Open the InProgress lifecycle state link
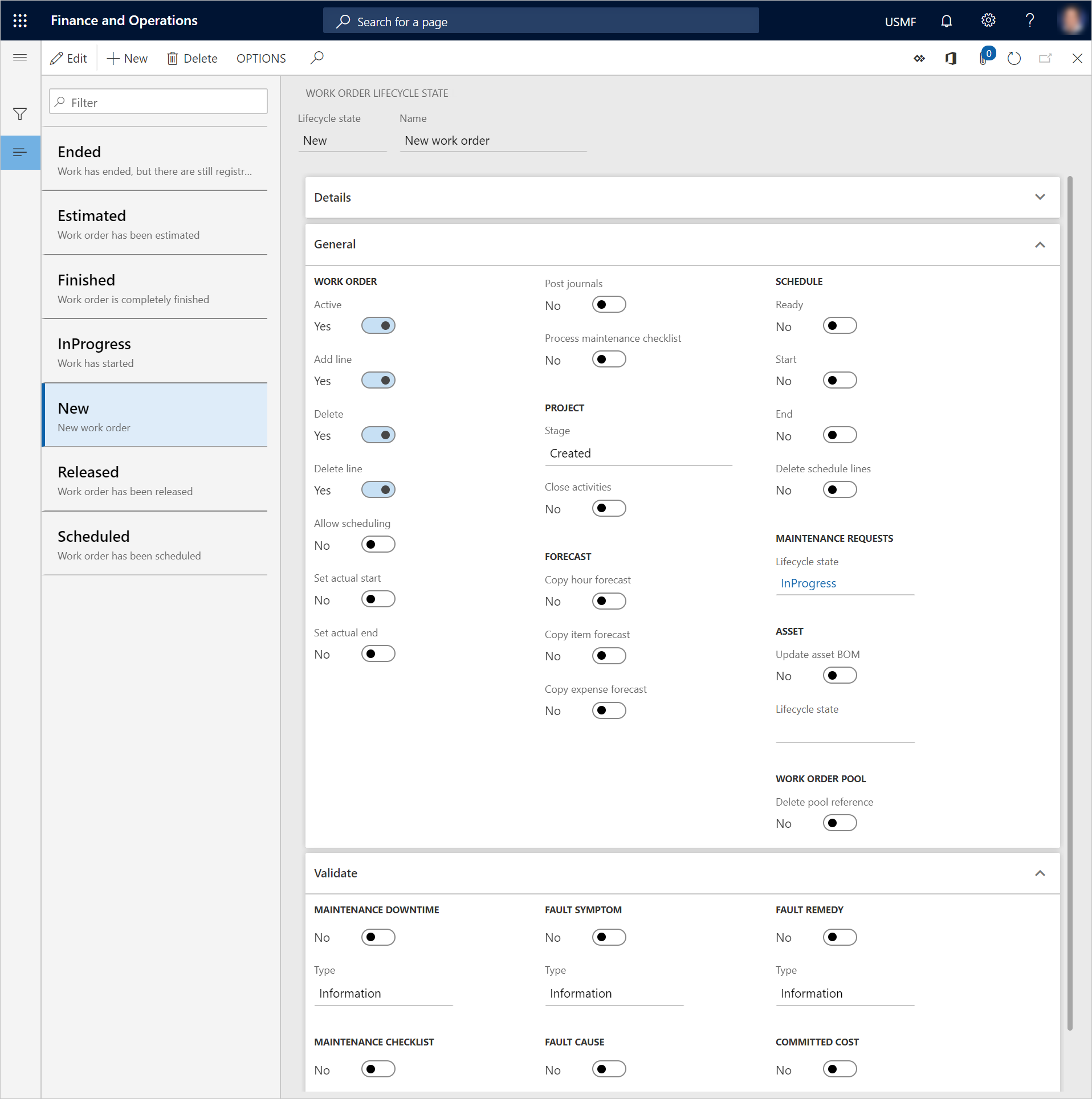1092x1099 pixels. (x=808, y=583)
